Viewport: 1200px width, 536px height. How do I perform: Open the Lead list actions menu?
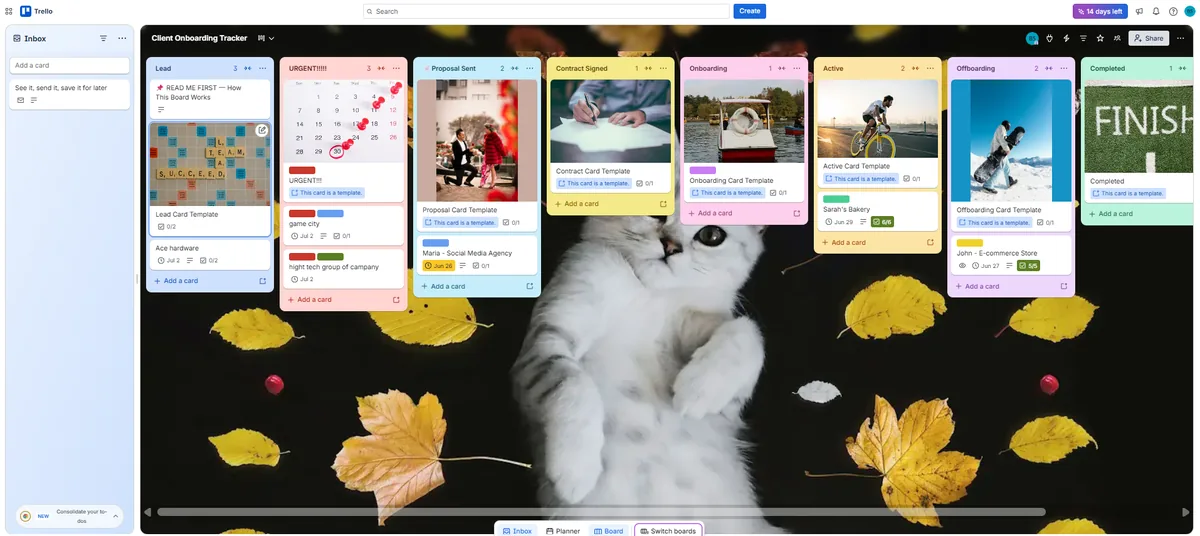(x=263, y=68)
